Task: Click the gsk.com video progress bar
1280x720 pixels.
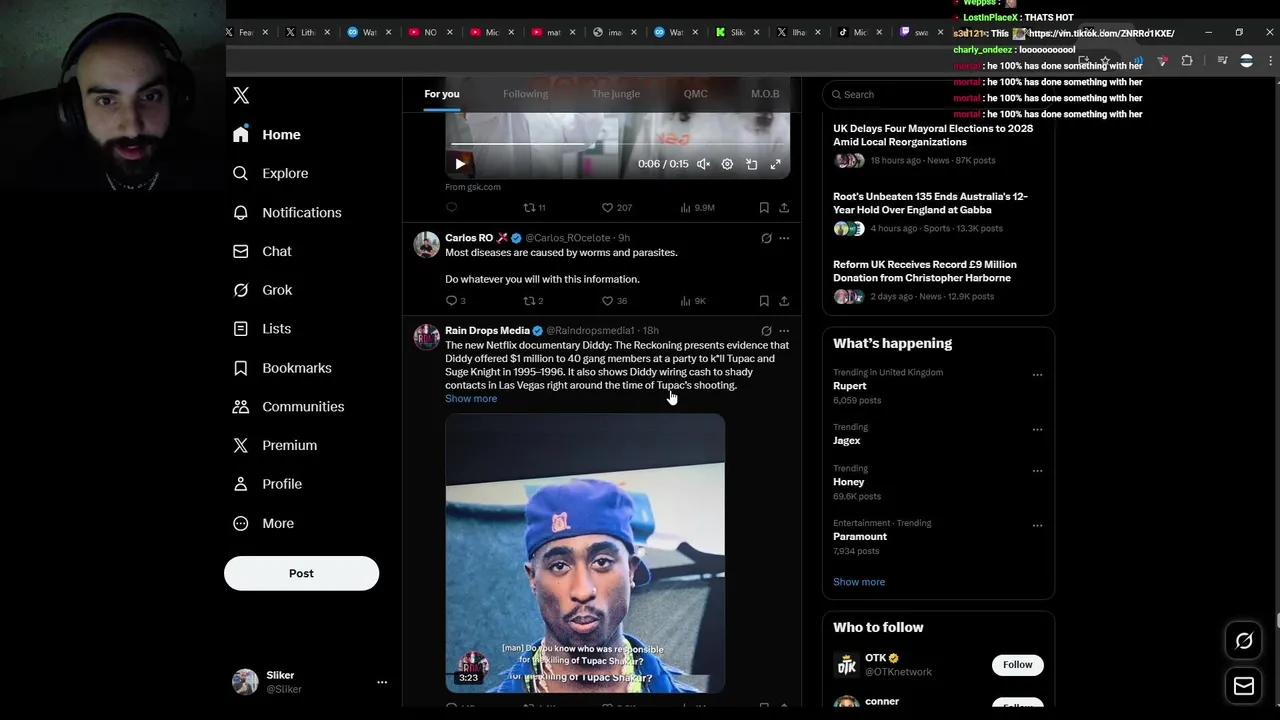Action: 617,145
